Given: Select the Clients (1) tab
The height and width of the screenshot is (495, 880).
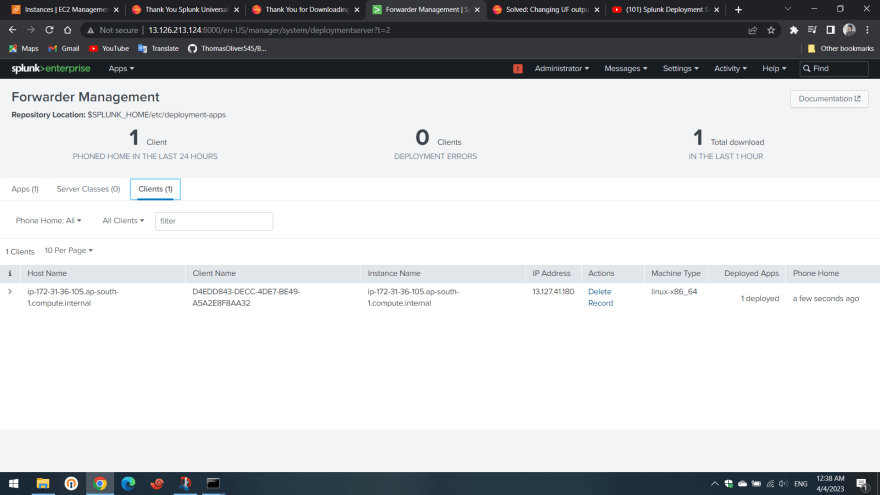Looking at the screenshot, I should 155,189.
